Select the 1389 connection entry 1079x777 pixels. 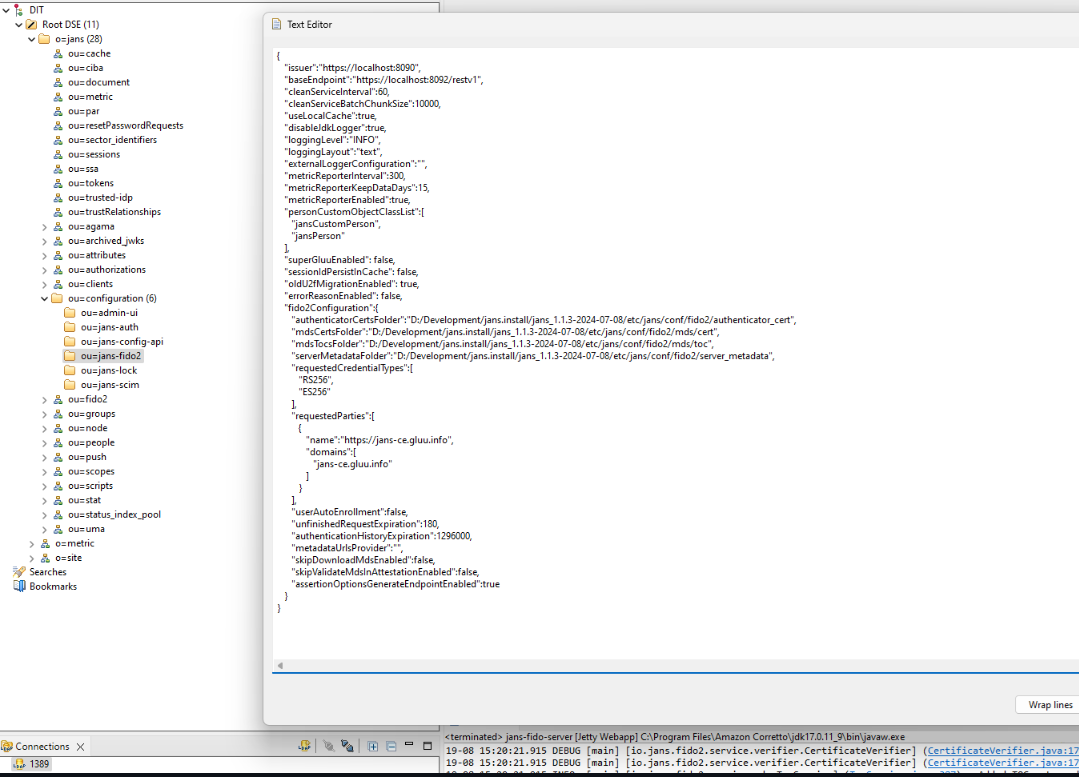pos(39,764)
